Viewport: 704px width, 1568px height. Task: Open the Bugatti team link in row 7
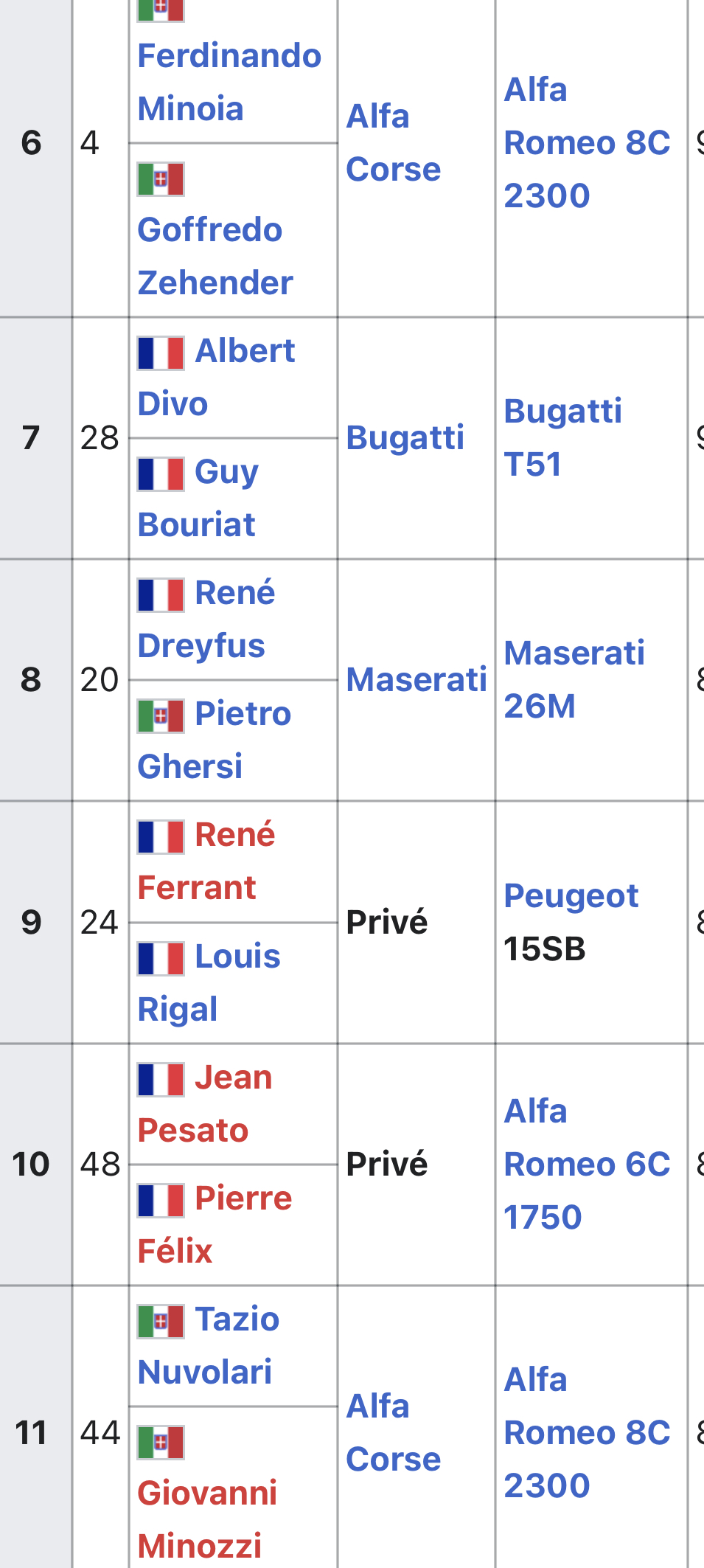pos(405,438)
